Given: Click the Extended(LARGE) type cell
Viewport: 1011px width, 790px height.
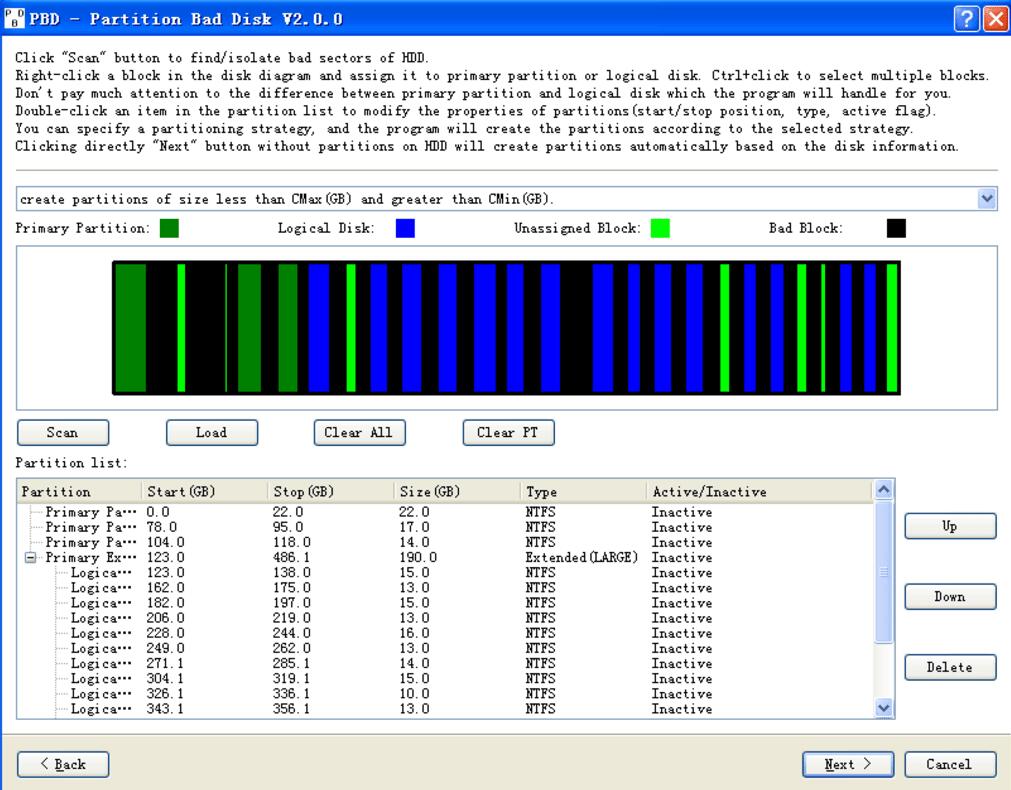Looking at the screenshot, I should click(582, 557).
